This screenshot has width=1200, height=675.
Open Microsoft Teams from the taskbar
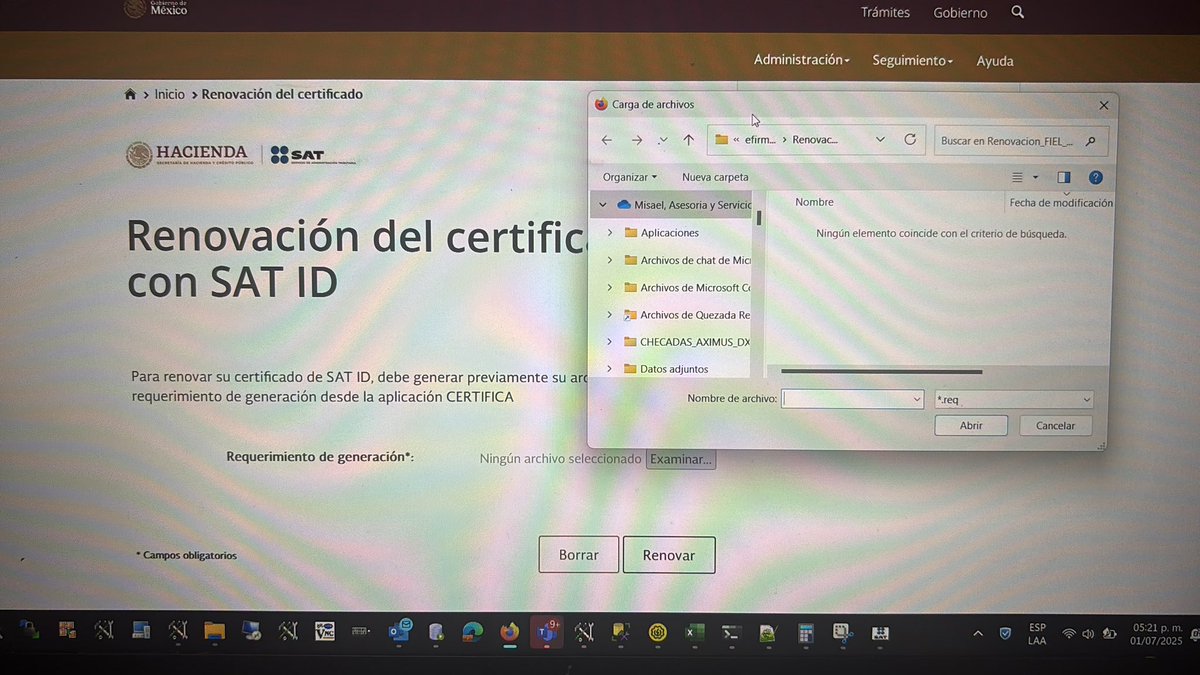pyautogui.click(x=546, y=632)
